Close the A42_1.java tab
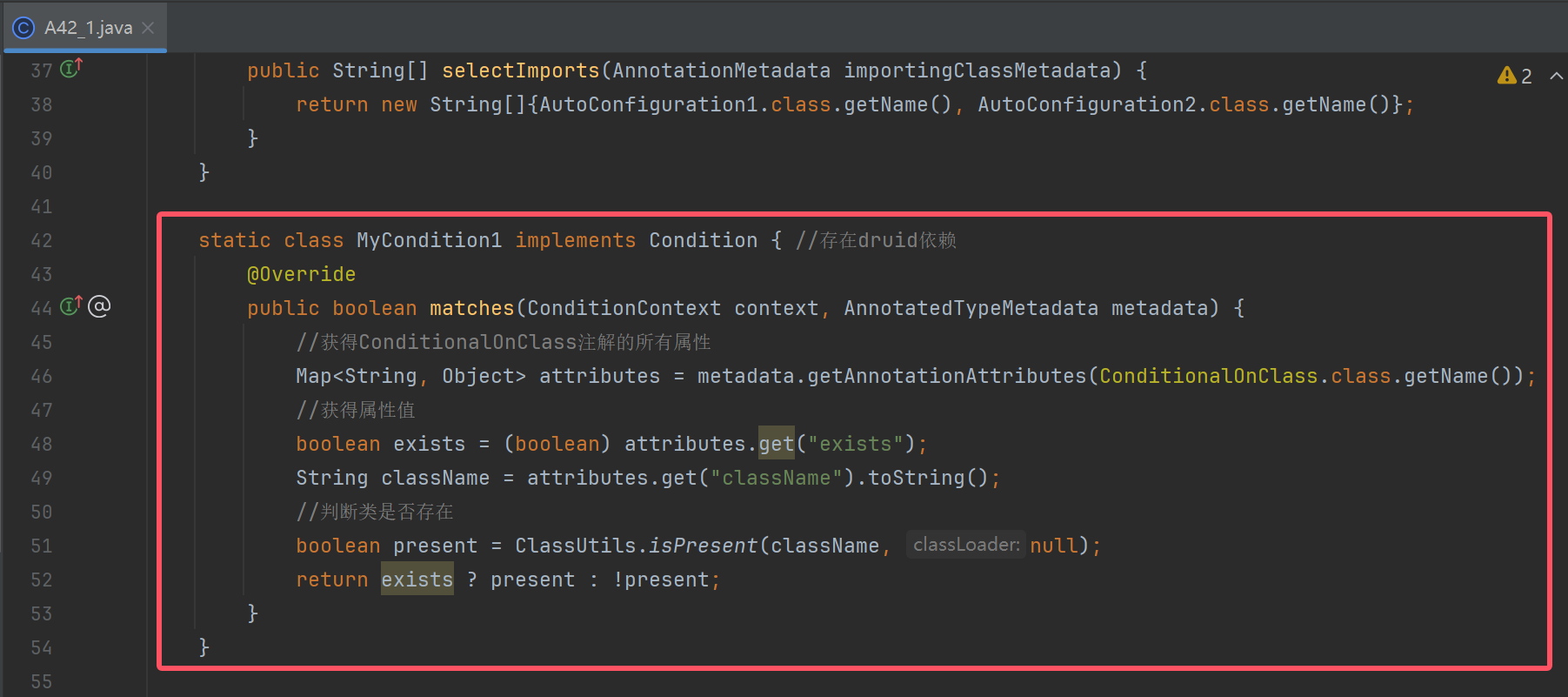1568x697 pixels. point(148,28)
